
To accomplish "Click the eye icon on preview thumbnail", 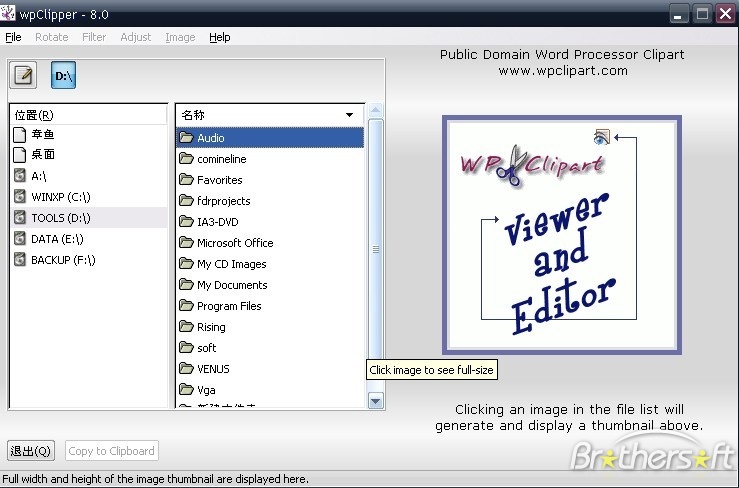I will coord(601,137).
